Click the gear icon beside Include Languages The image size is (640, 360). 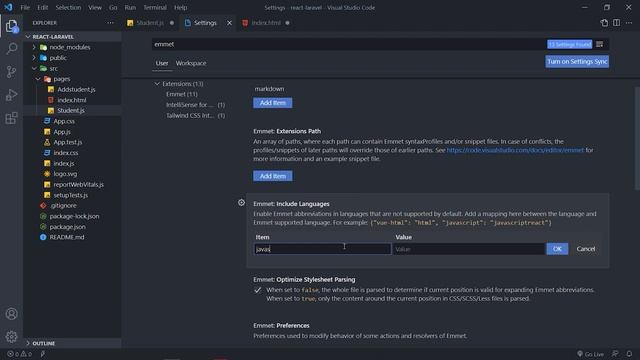tap(241, 202)
